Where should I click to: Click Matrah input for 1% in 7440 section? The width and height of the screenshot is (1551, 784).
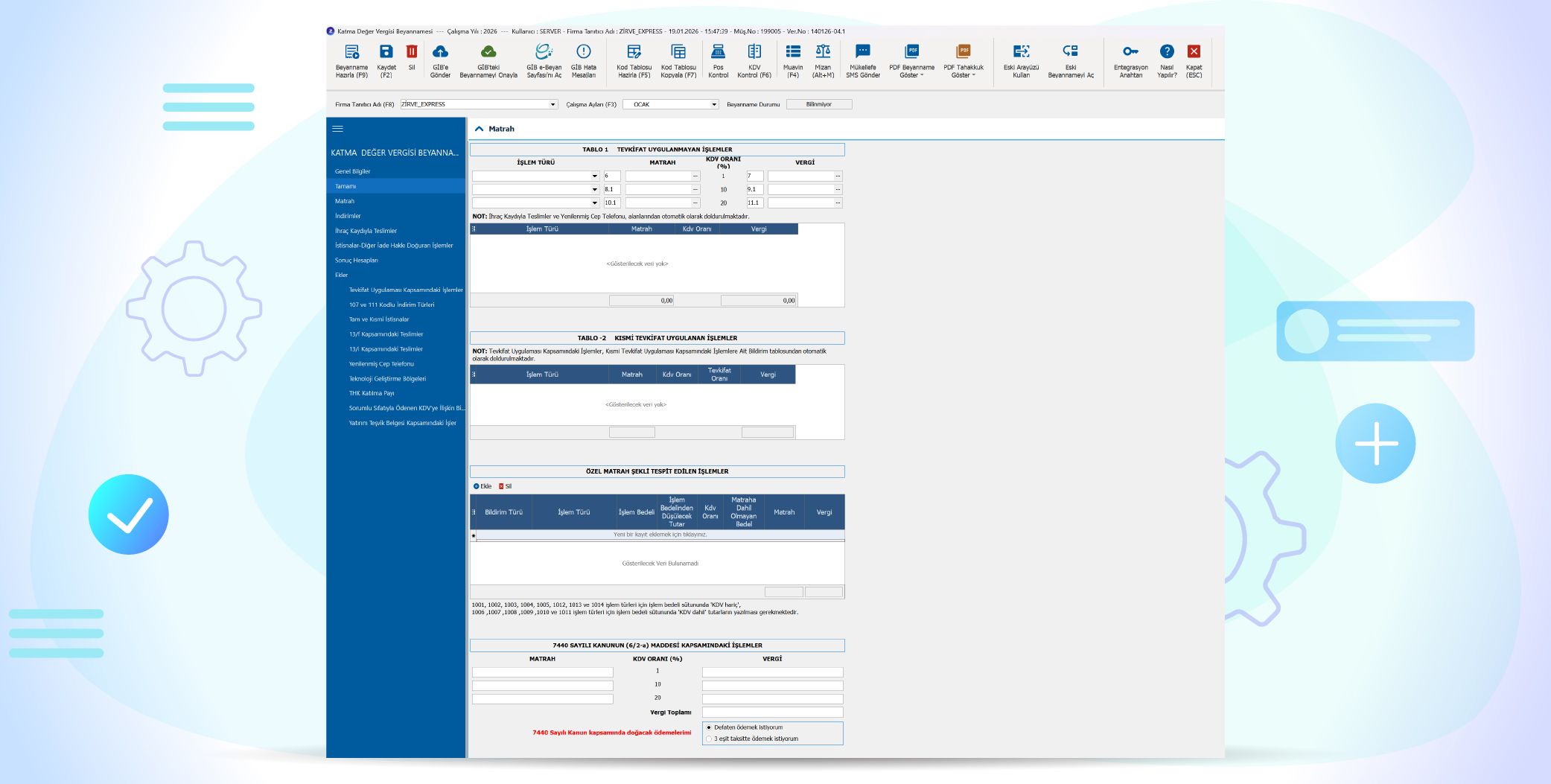click(542, 672)
